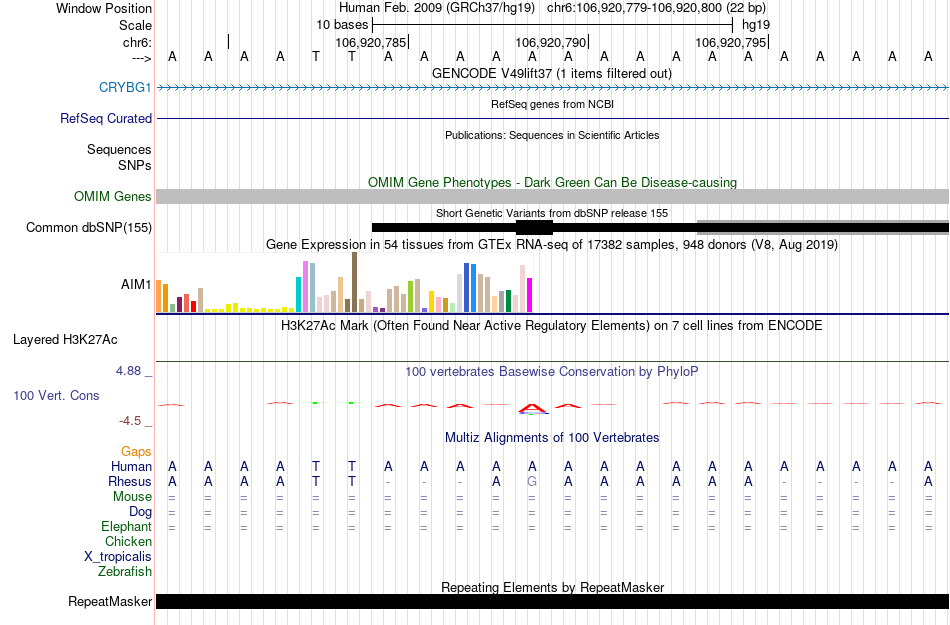Click the Common dbSNP(155) label
This screenshot has height=625, width=950.
(x=89, y=228)
